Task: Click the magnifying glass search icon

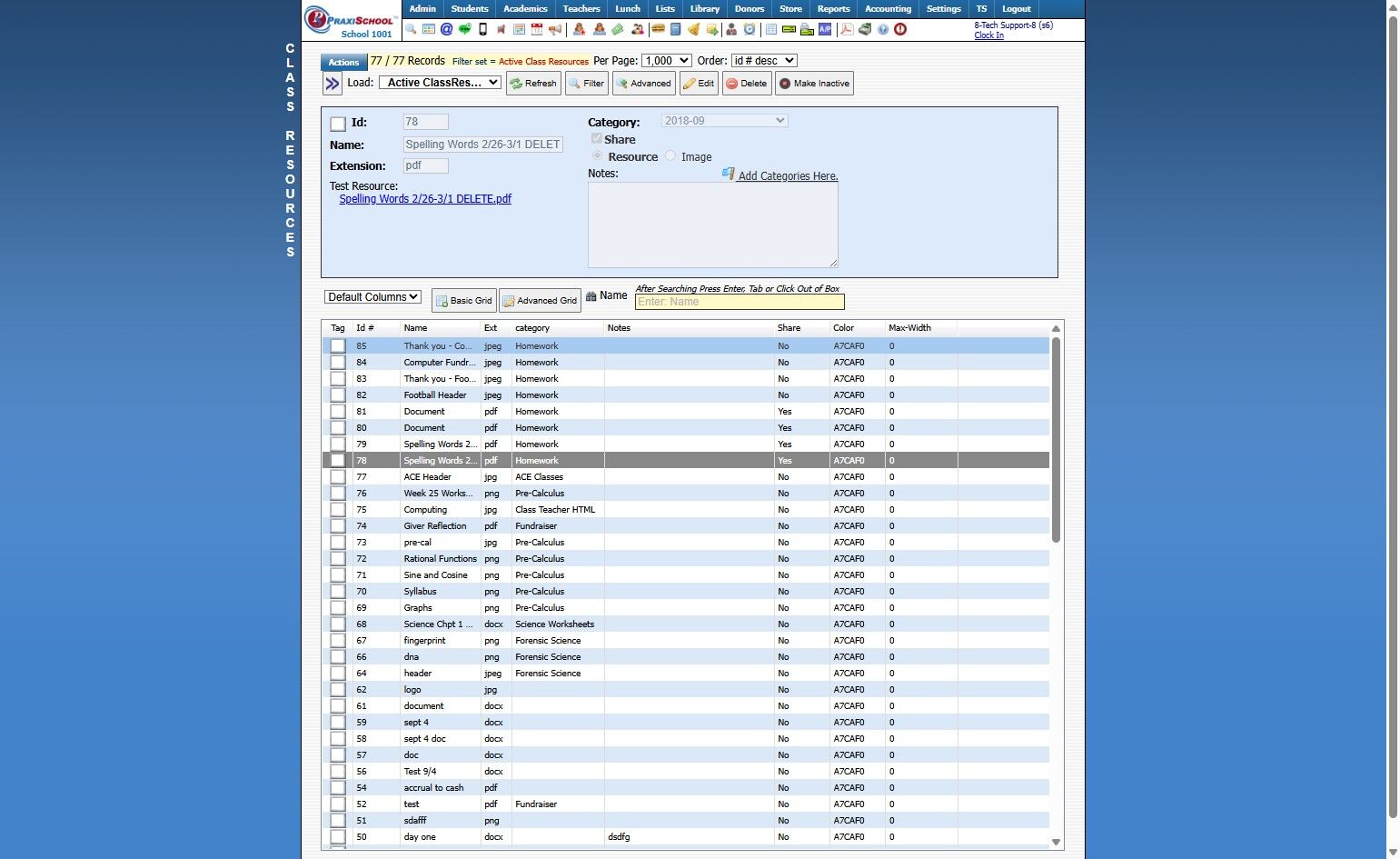Action: pos(412,29)
